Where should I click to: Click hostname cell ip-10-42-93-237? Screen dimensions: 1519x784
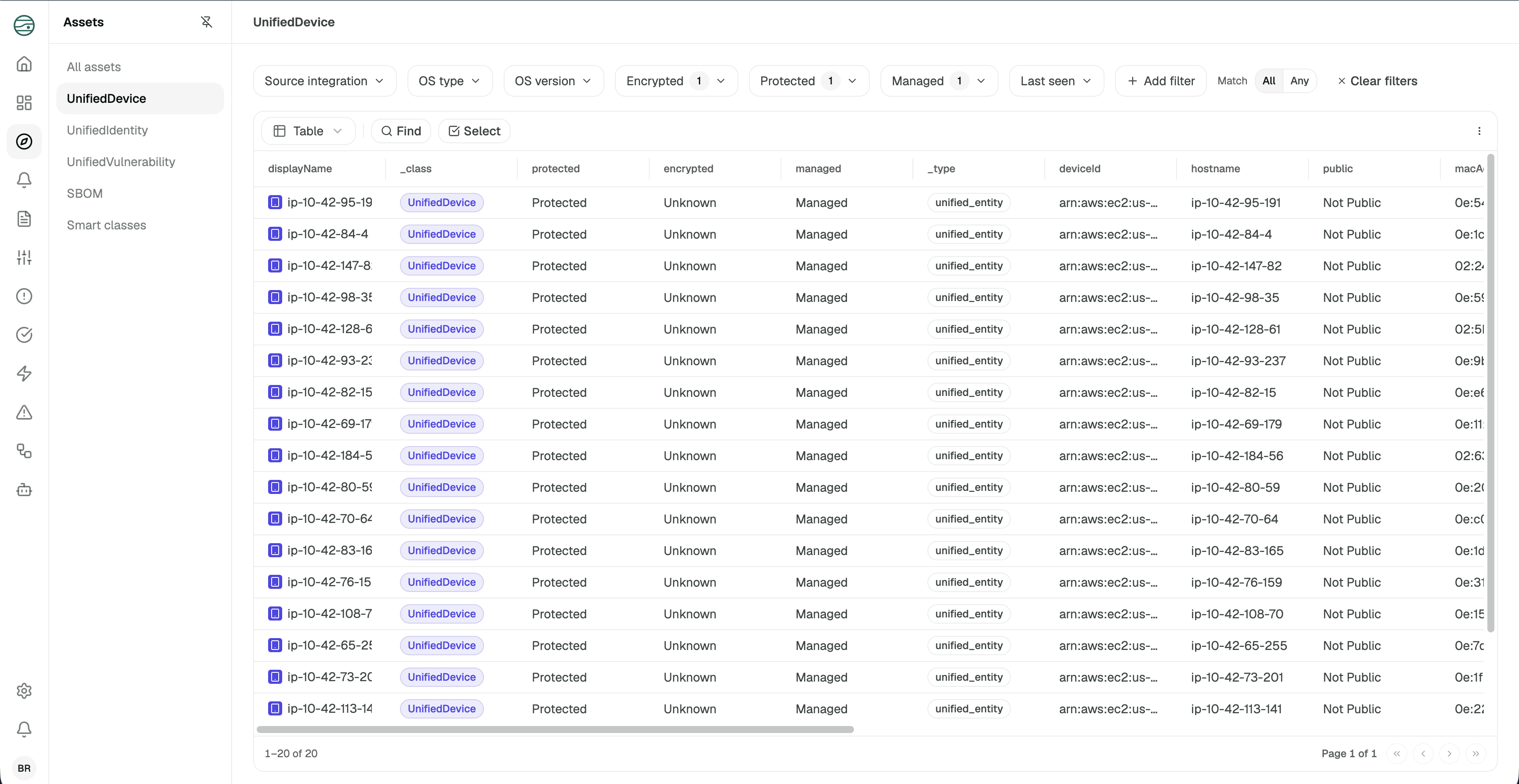tap(1238, 361)
